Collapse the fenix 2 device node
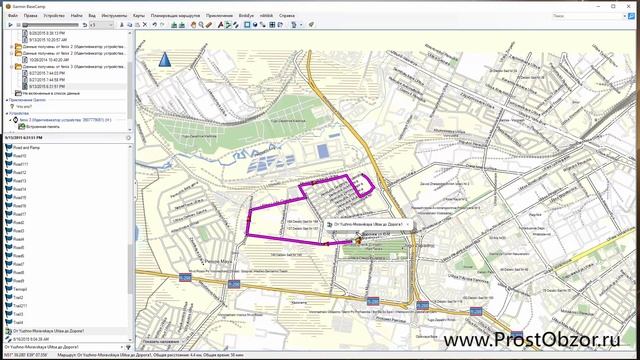This screenshot has height=360, width=640. click(x=11, y=120)
